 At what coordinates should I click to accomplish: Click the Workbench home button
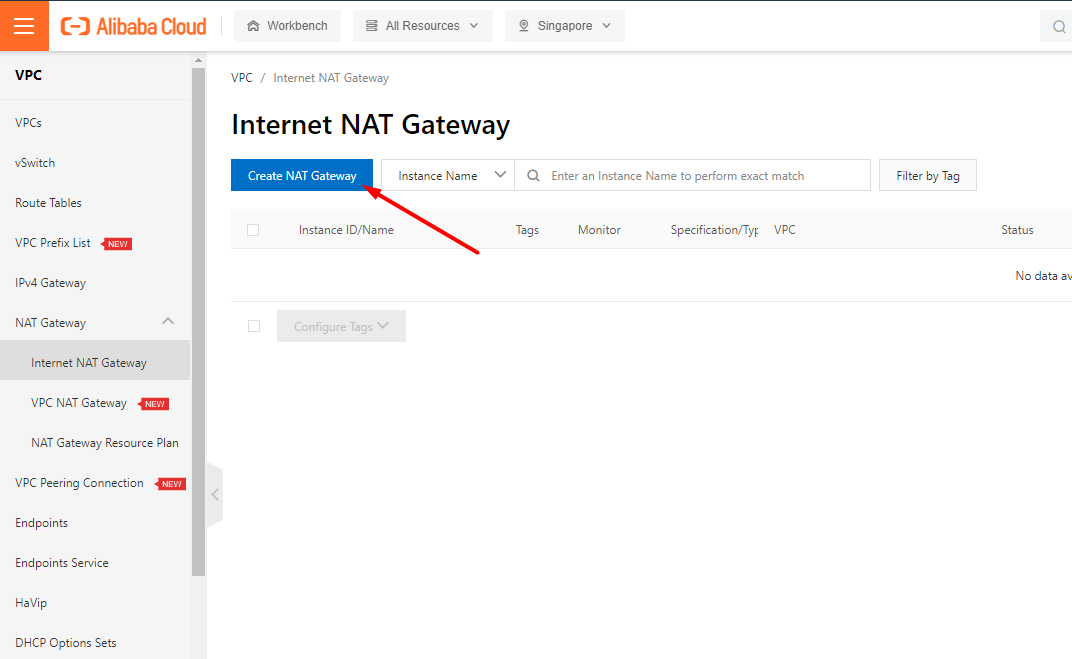(287, 26)
